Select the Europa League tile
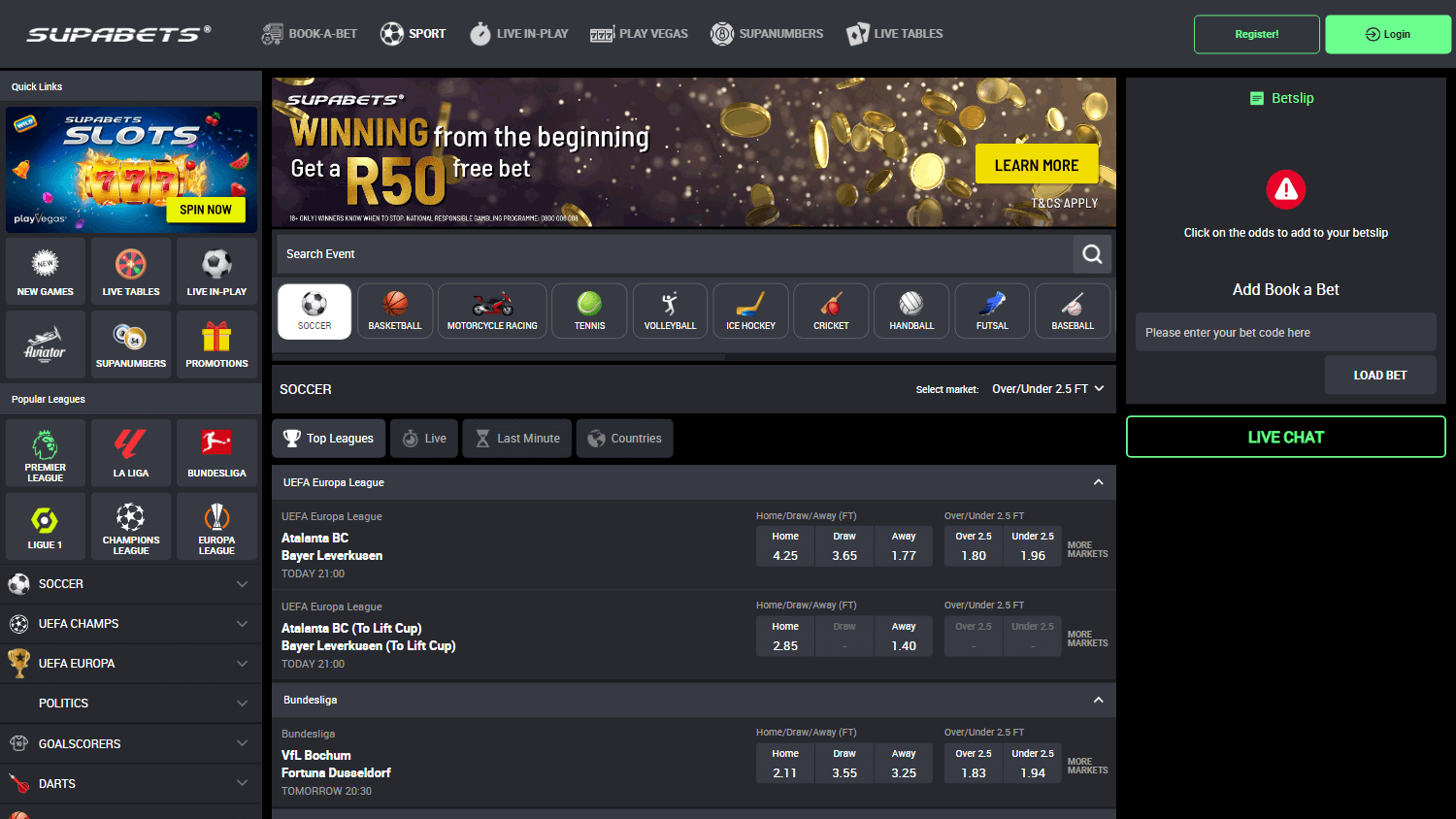 216,526
